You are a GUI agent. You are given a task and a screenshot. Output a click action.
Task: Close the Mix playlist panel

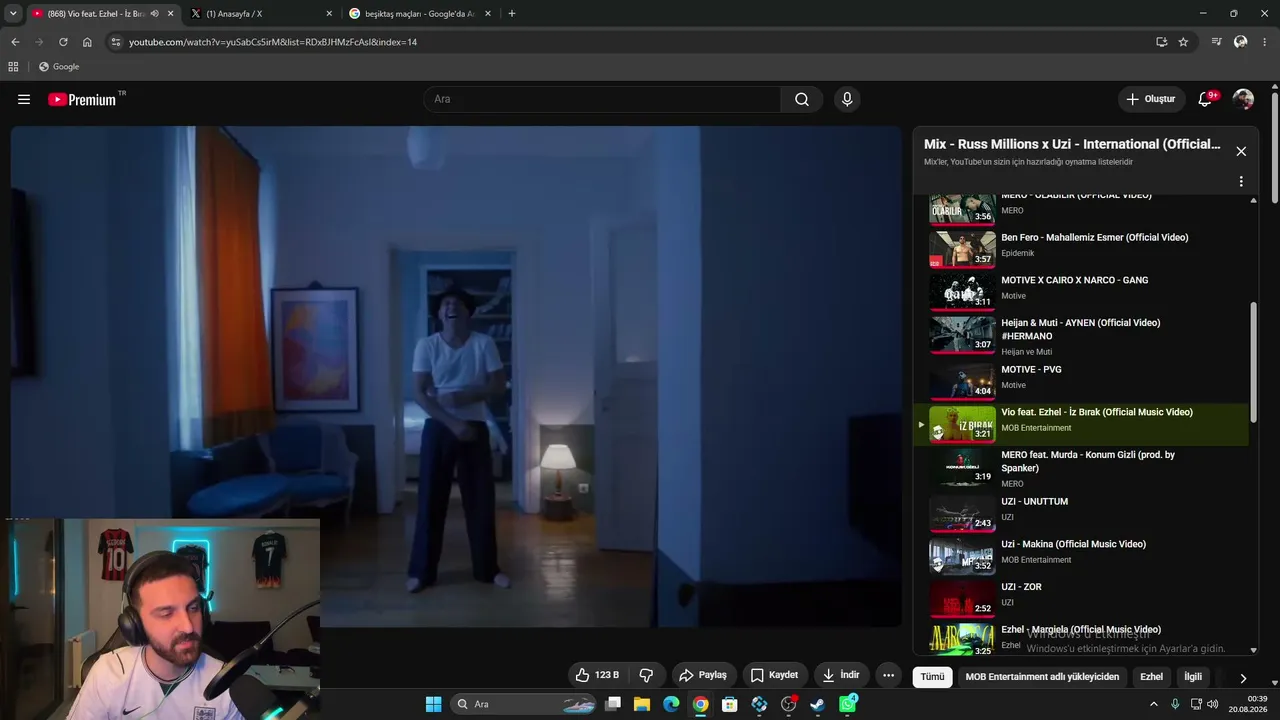(1241, 151)
